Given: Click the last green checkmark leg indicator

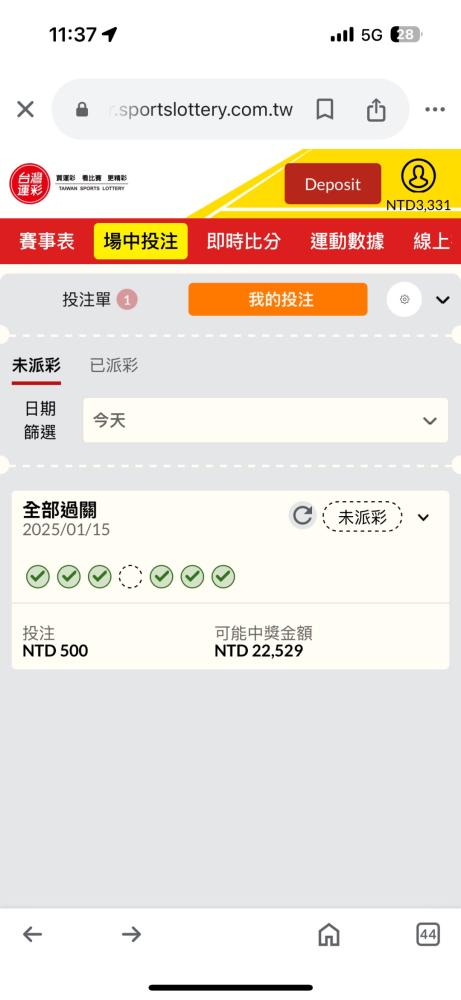Looking at the screenshot, I should click(x=223, y=577).
